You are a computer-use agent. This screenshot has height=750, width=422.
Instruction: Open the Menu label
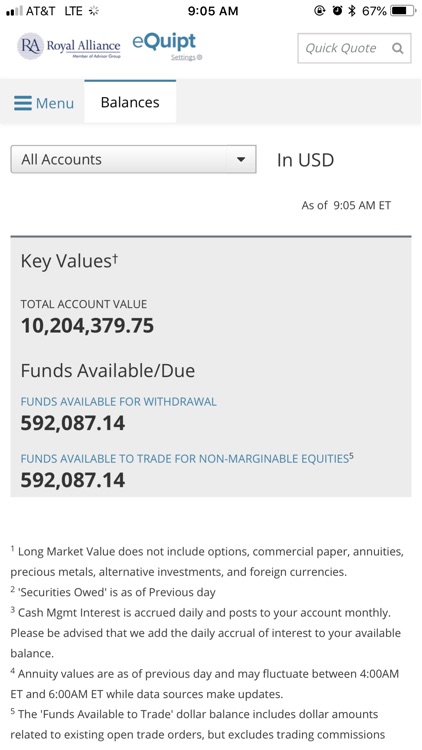click(x=55, y=103)
